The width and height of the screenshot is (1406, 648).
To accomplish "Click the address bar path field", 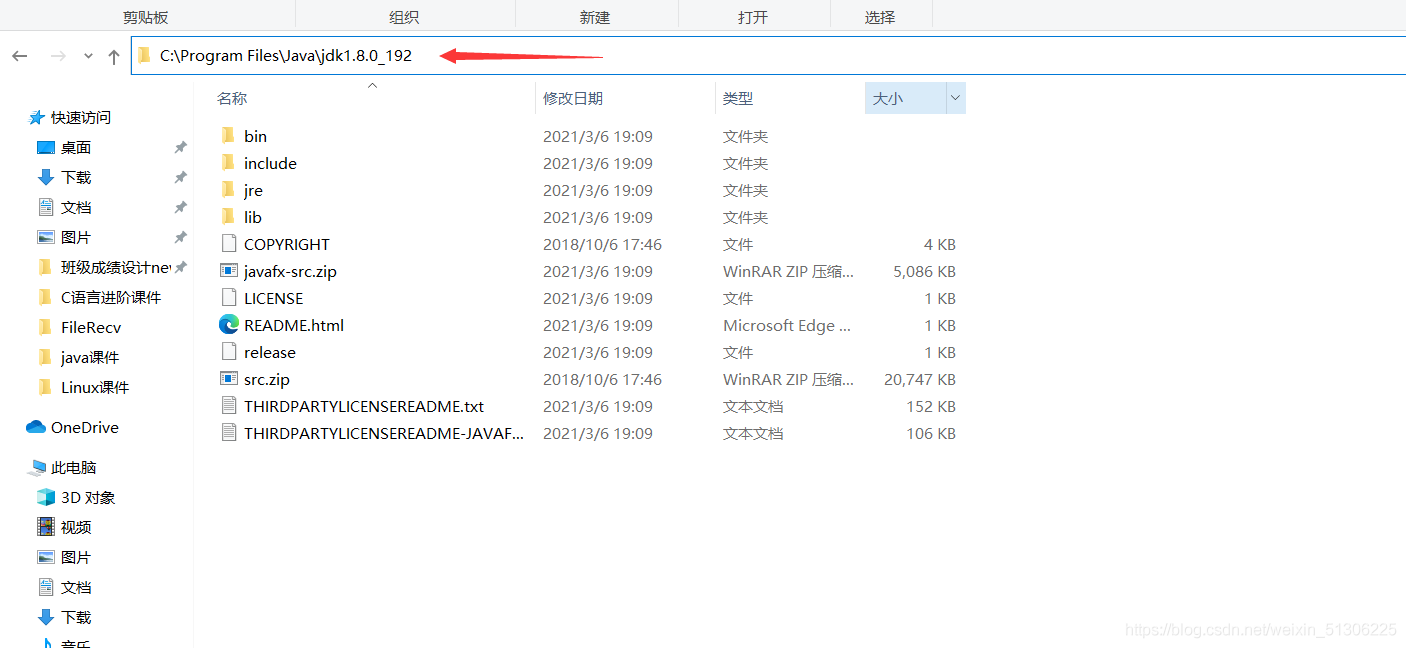I will point(768,56).
